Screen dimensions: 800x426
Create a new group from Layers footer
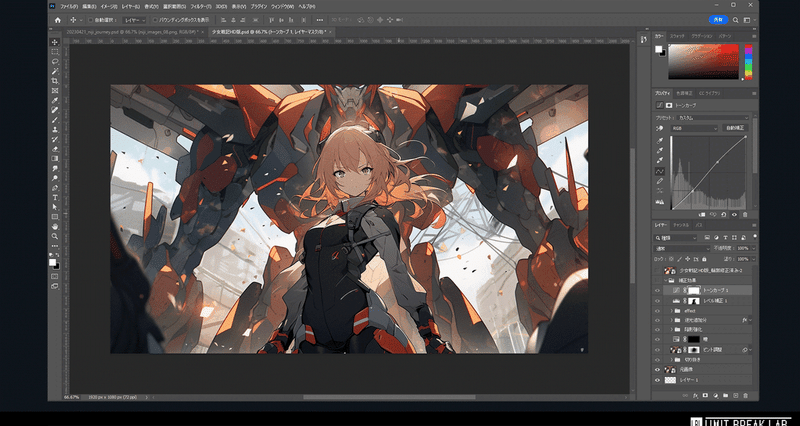coord(725,395)
